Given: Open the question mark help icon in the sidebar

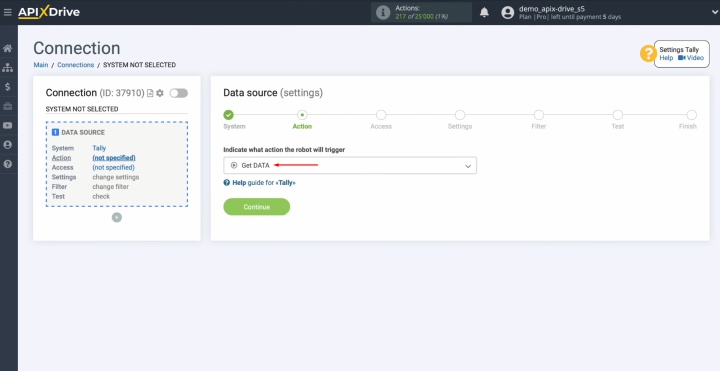Looking at the screenshot, I should click(7, 164).
